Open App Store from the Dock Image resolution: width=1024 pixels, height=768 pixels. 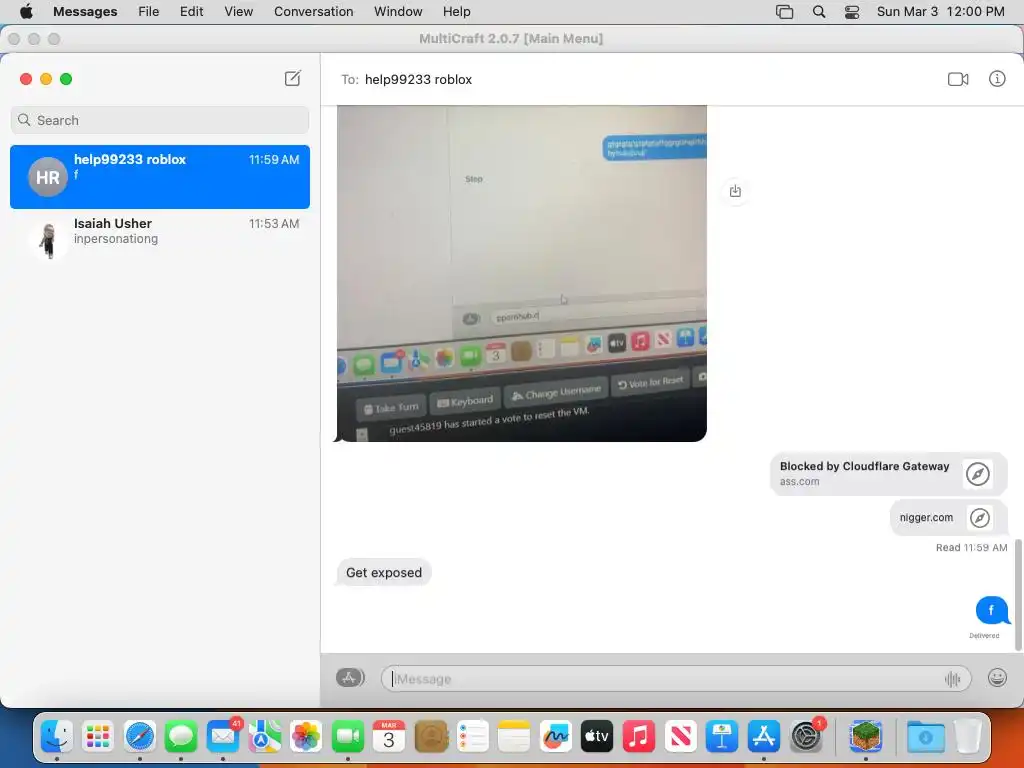pos(763,737)
